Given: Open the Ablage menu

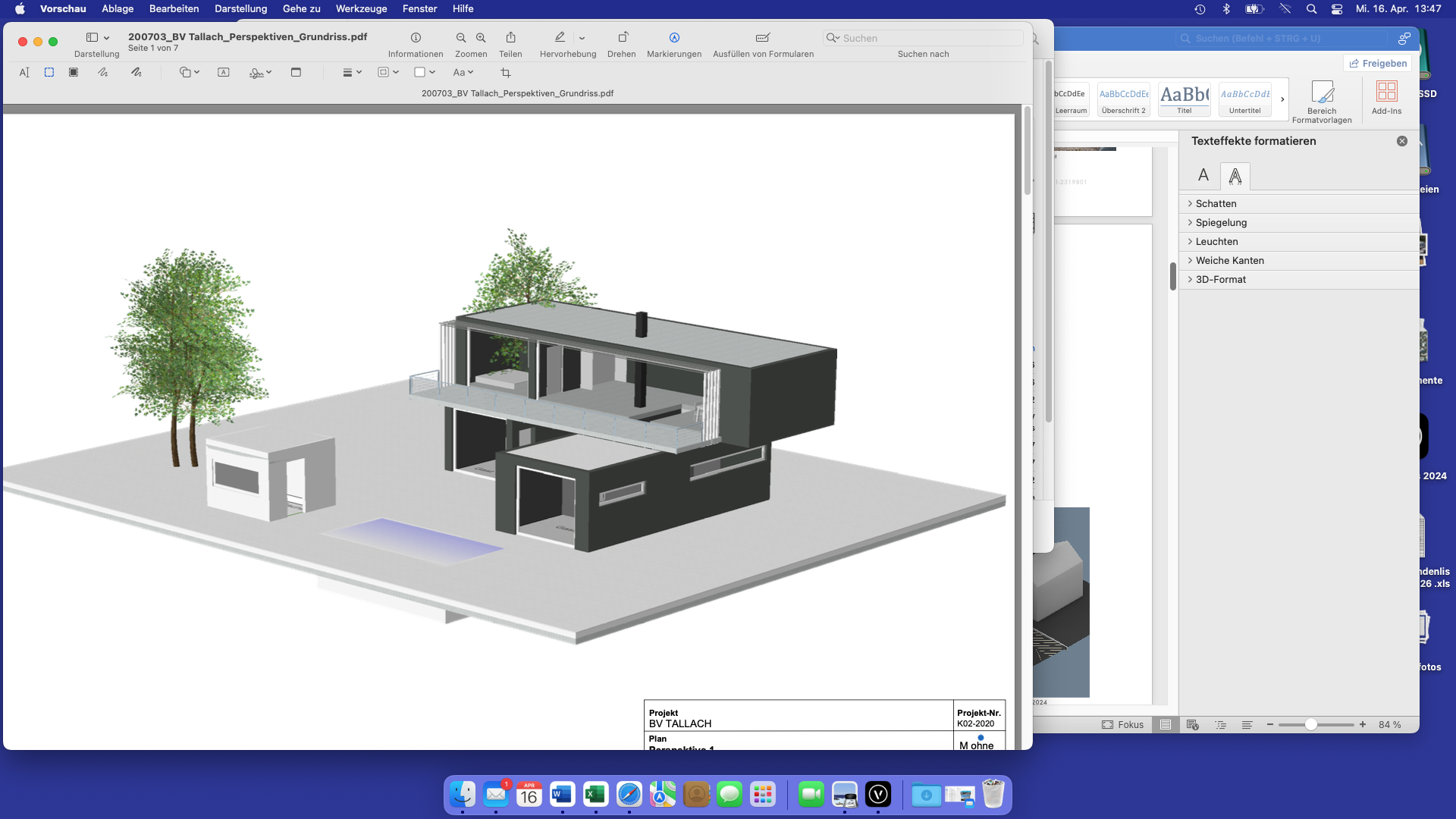Looking at the screenshot, I should pyautogui.click(x=118, y=9).
